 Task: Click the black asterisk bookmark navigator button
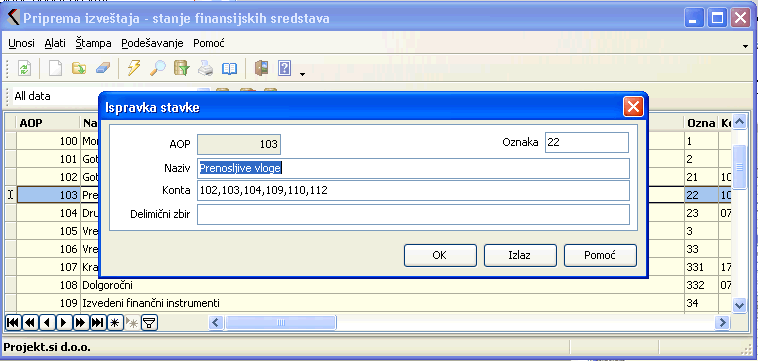point(115,323)
